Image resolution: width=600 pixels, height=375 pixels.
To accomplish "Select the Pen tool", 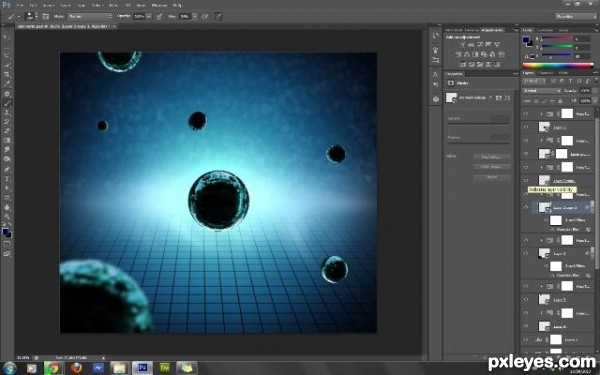I will point(7,169).
